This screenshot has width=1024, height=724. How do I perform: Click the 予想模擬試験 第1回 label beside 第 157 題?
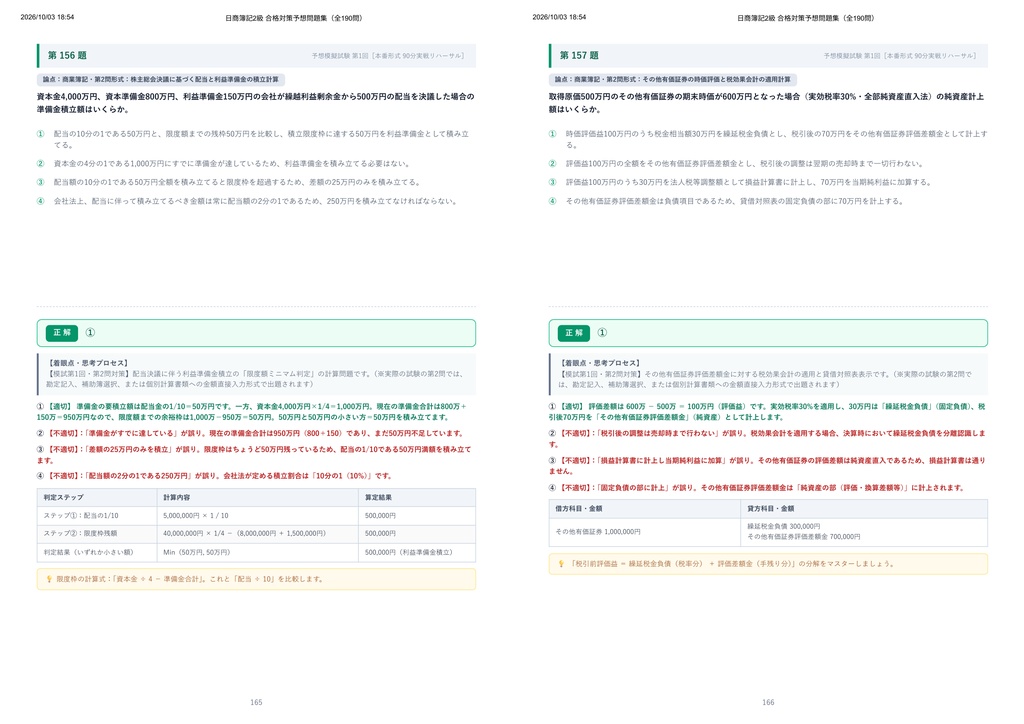[x=900, y=56]
